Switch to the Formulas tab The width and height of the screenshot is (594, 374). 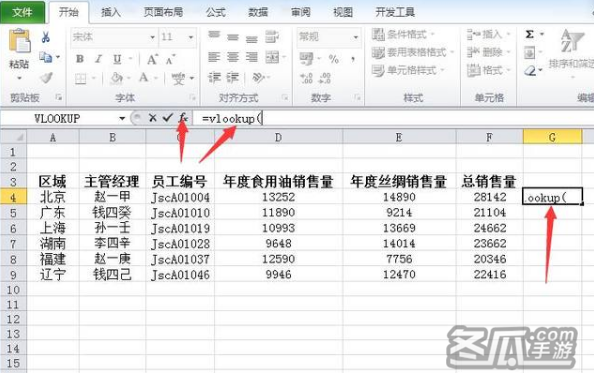(x=216, y=12)
